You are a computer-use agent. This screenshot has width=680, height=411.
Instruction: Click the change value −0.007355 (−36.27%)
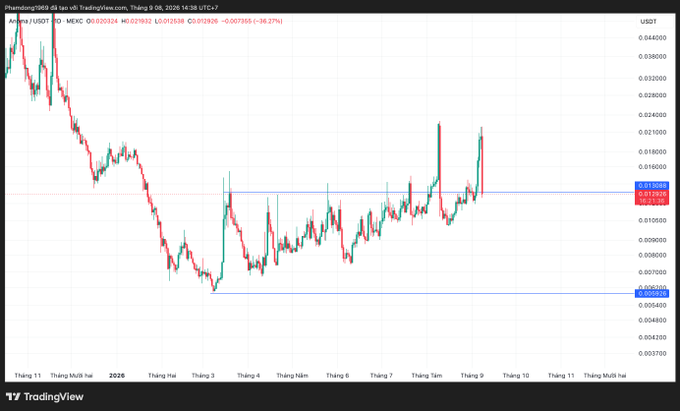tap(252, 21)
